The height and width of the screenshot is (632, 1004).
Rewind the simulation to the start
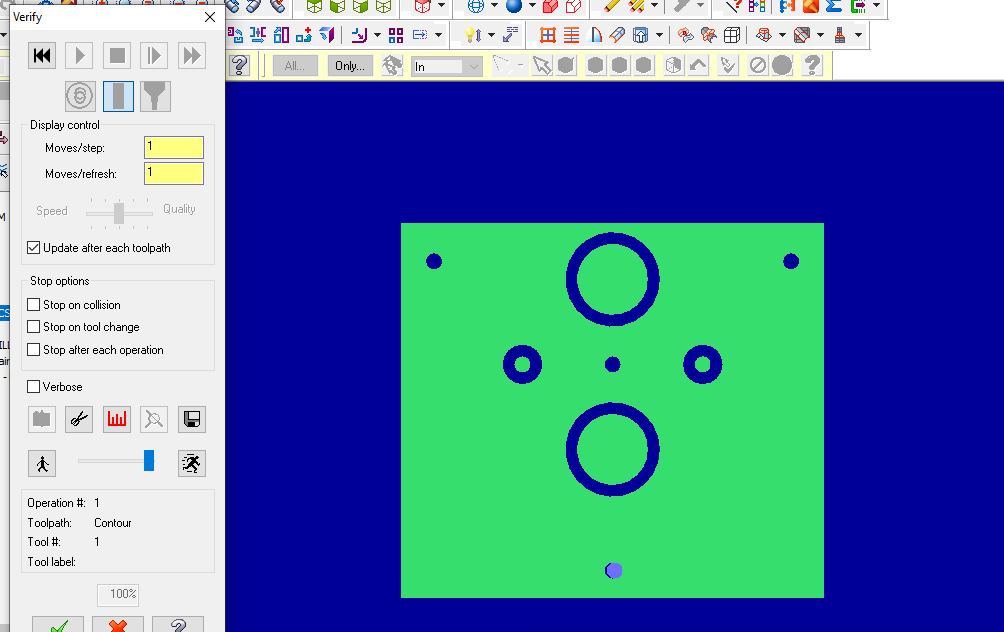41,55
